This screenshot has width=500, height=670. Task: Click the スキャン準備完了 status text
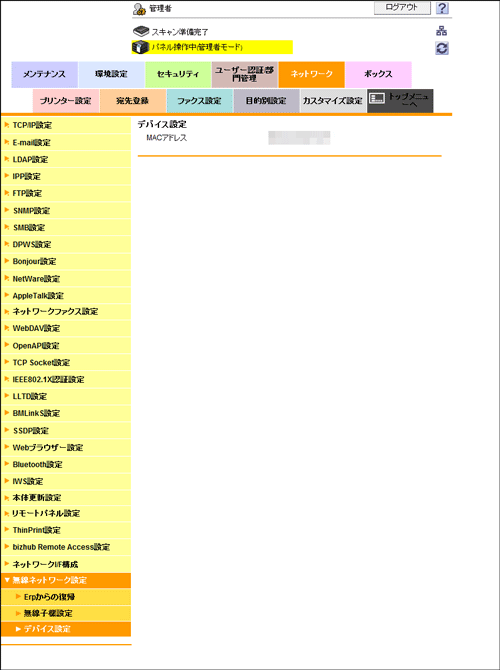180,32
